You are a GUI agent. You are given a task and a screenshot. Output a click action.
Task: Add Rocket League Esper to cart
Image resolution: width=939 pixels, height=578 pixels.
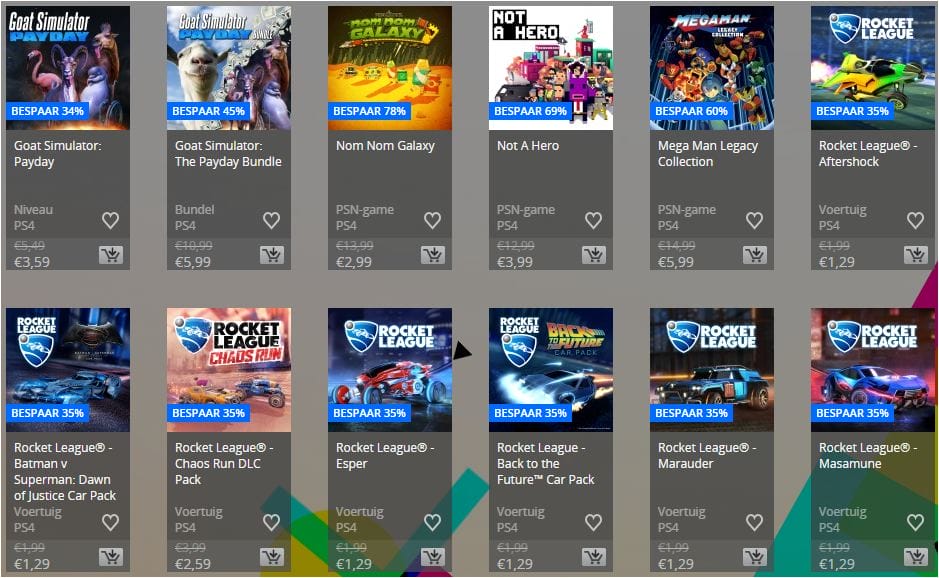click(x=432, y=557)
